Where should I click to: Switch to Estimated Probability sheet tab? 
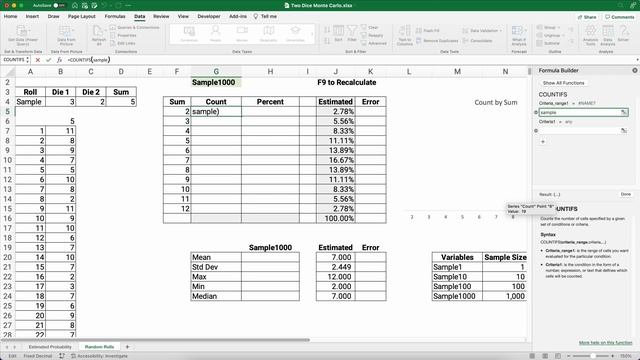pyautogui.click(x=50, y=347)
